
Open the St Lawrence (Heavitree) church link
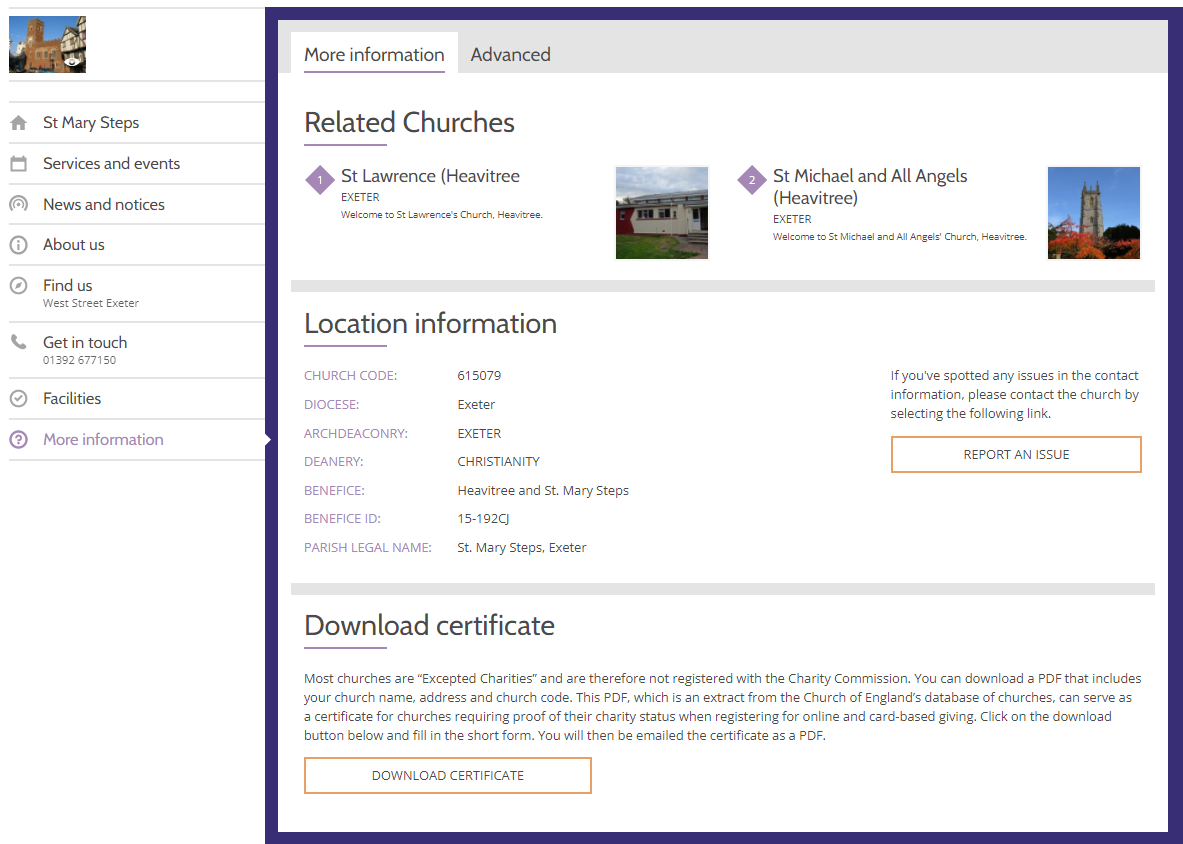[430, 175]
